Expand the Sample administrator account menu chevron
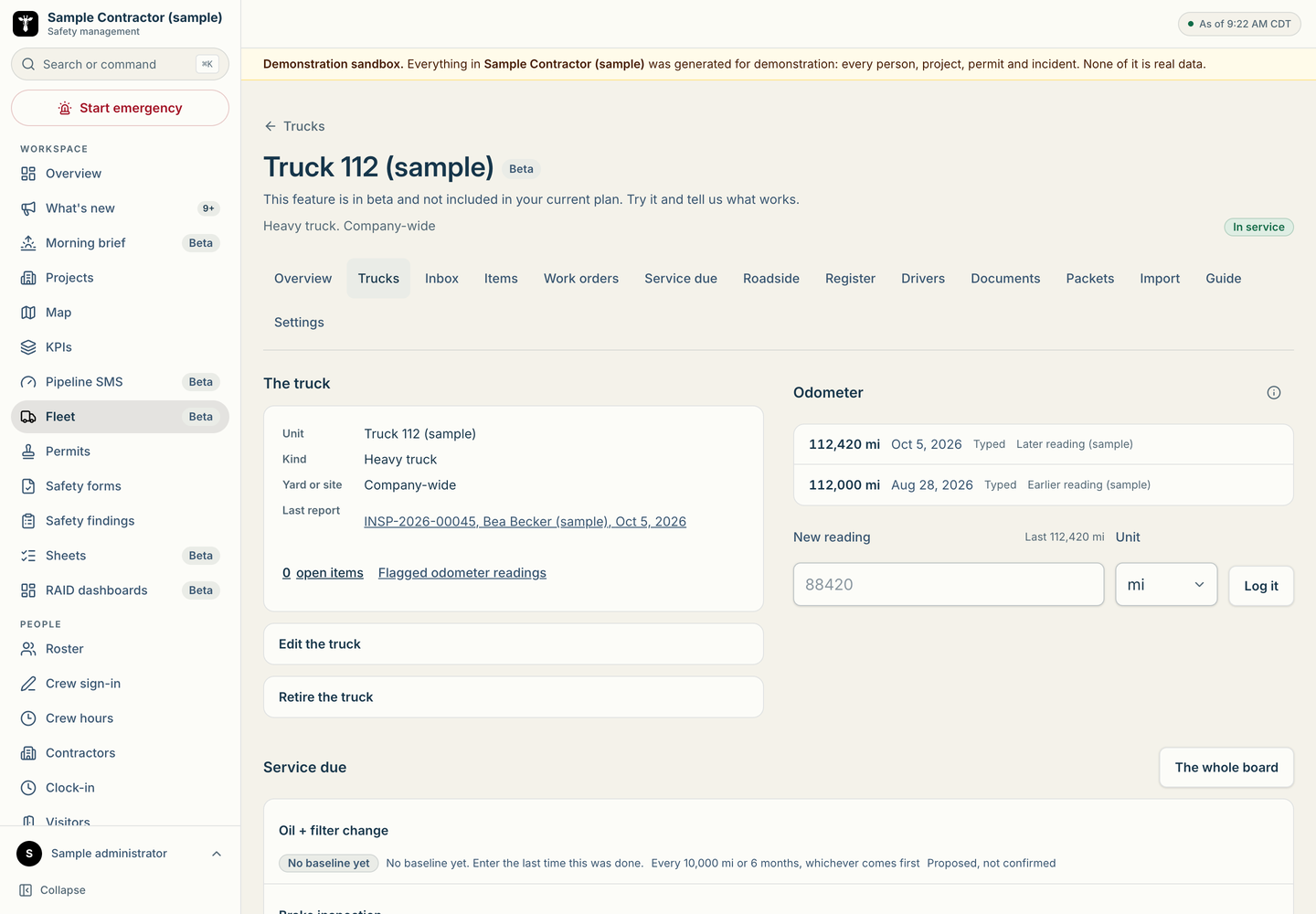This screenshot has height=914, width=1316. pyautogui.click(x=217, y=854)
